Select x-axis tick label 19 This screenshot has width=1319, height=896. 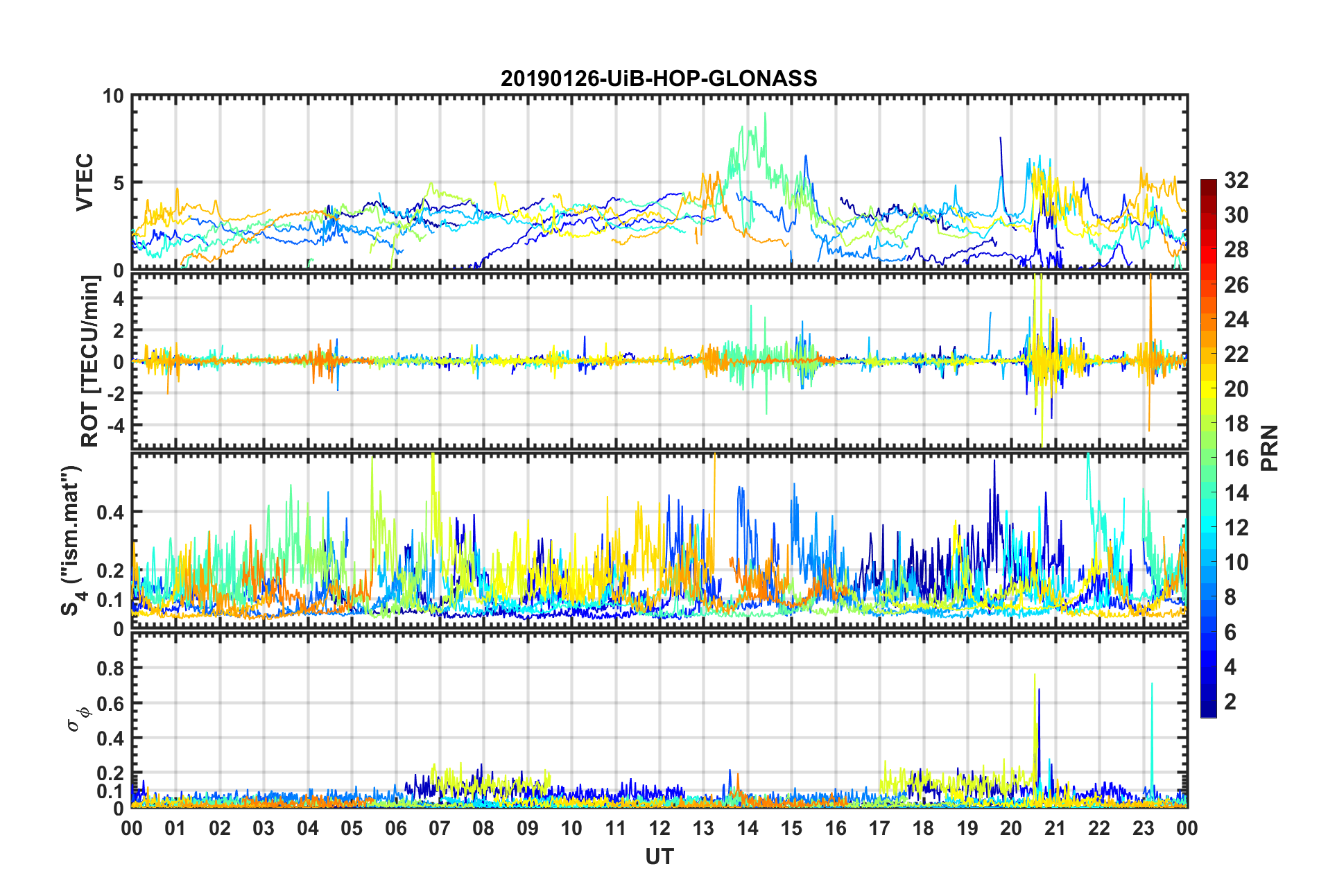(967, 828)
